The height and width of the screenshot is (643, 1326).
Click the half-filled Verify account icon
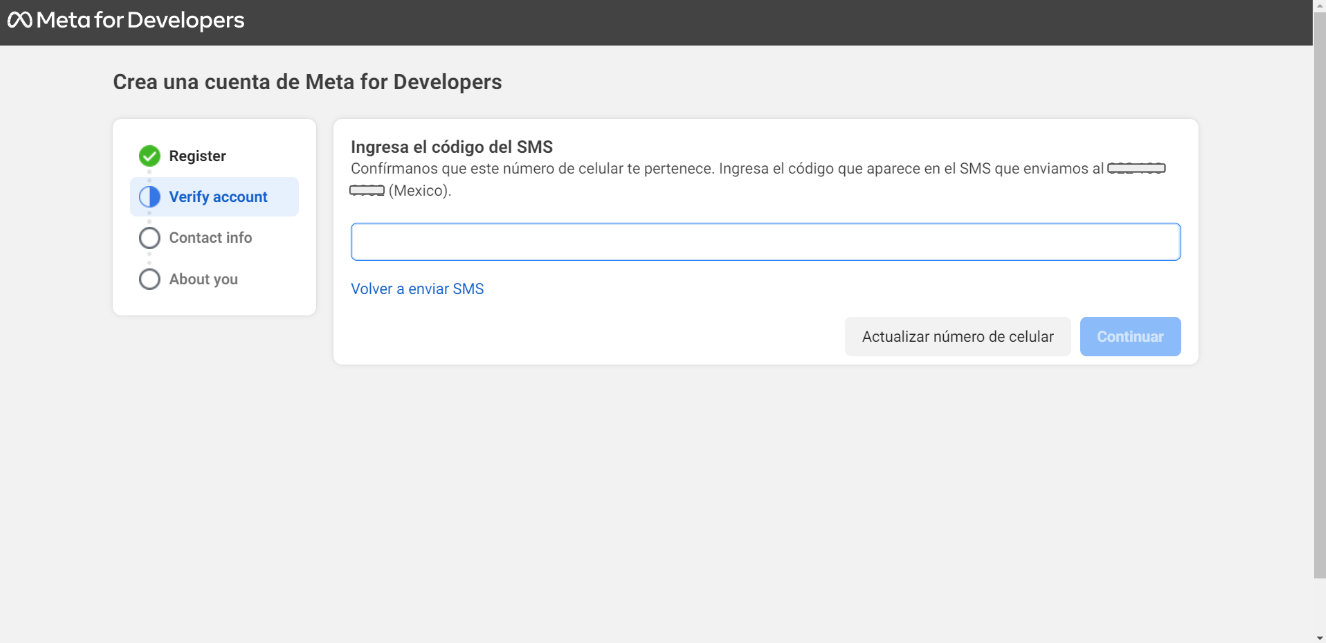pos(150,197)
